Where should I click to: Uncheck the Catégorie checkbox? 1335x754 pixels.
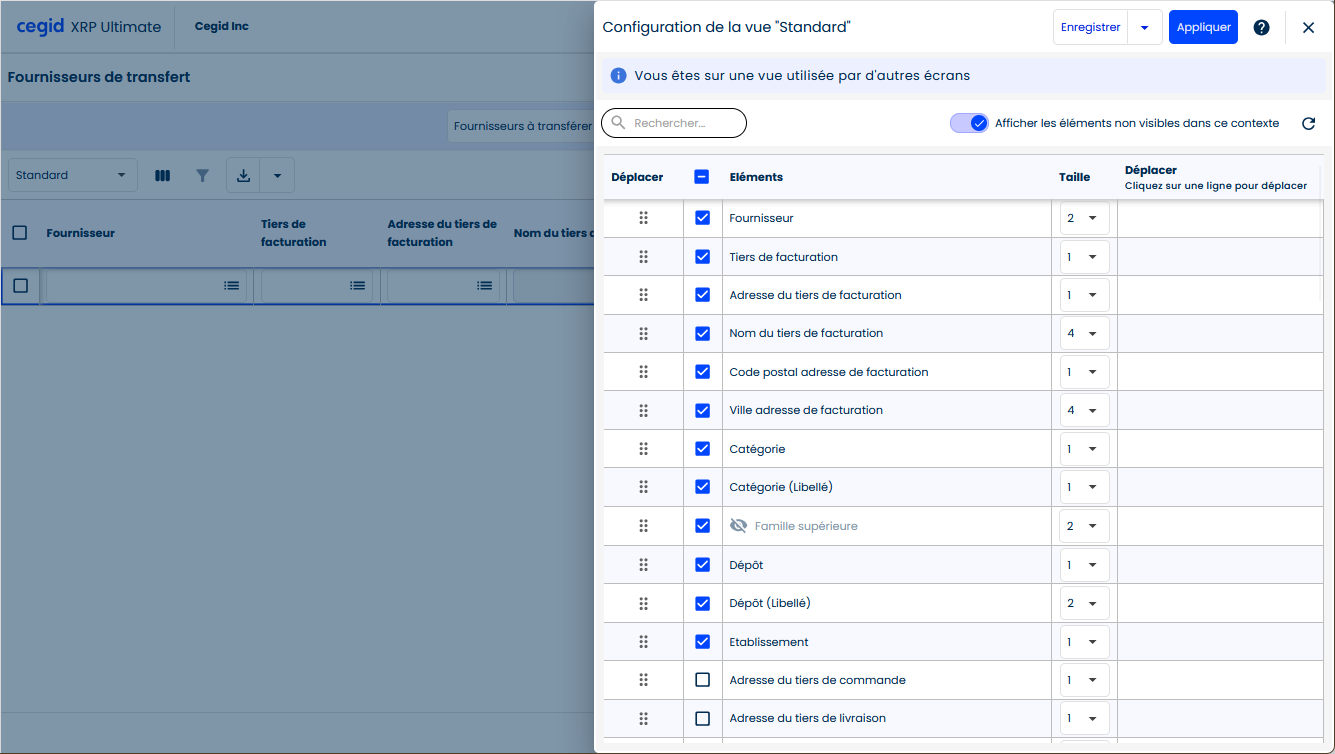(x=702, y=449)
